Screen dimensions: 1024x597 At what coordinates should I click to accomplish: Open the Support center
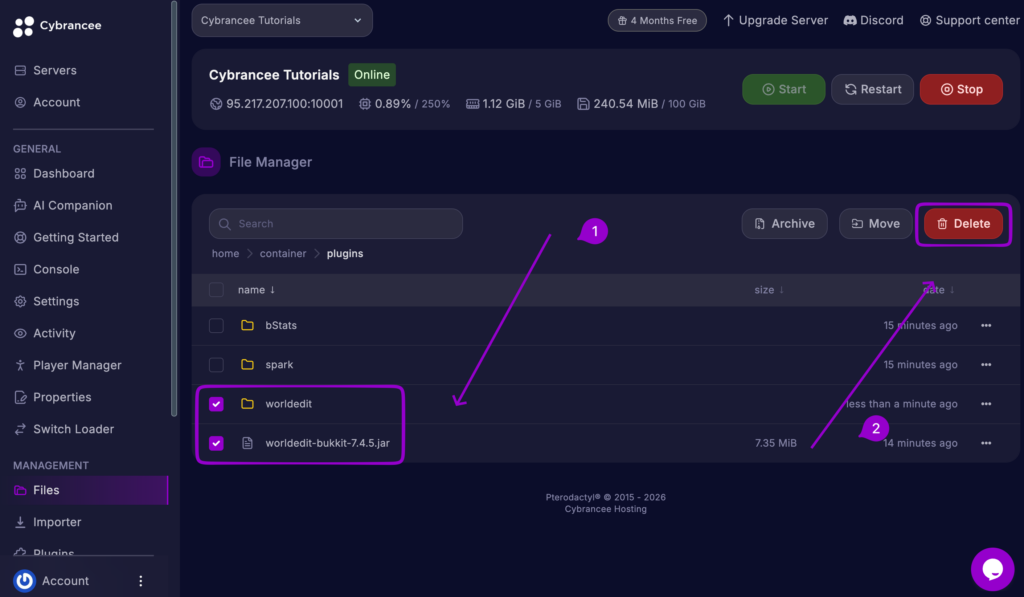[969, 20]
